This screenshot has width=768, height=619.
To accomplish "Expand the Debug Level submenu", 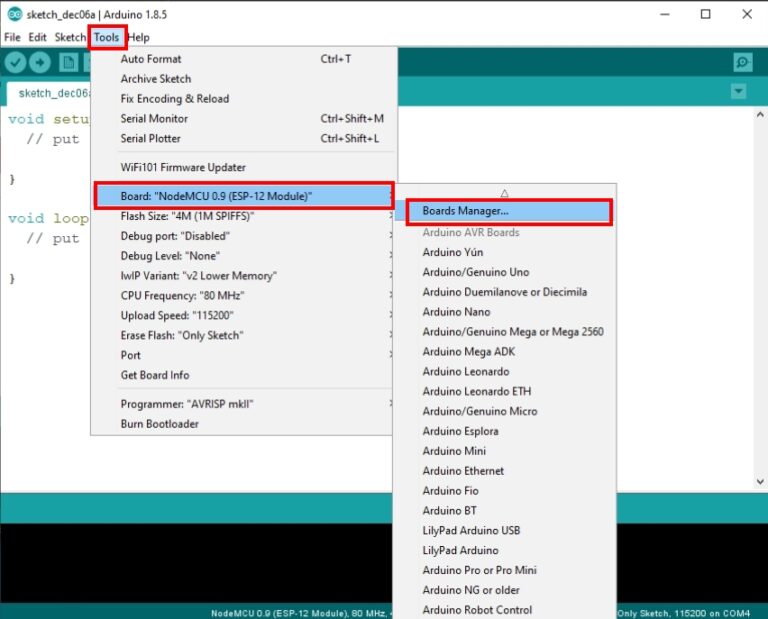I will [243, 256].
